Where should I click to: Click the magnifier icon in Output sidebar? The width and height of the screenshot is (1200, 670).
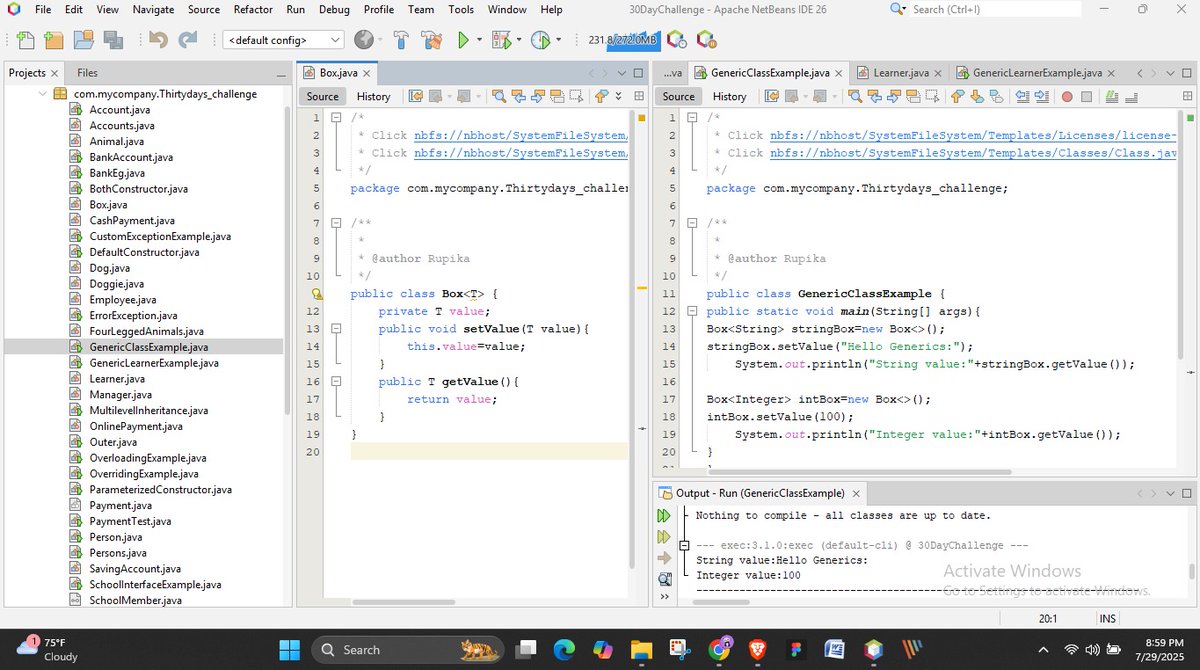664,579
